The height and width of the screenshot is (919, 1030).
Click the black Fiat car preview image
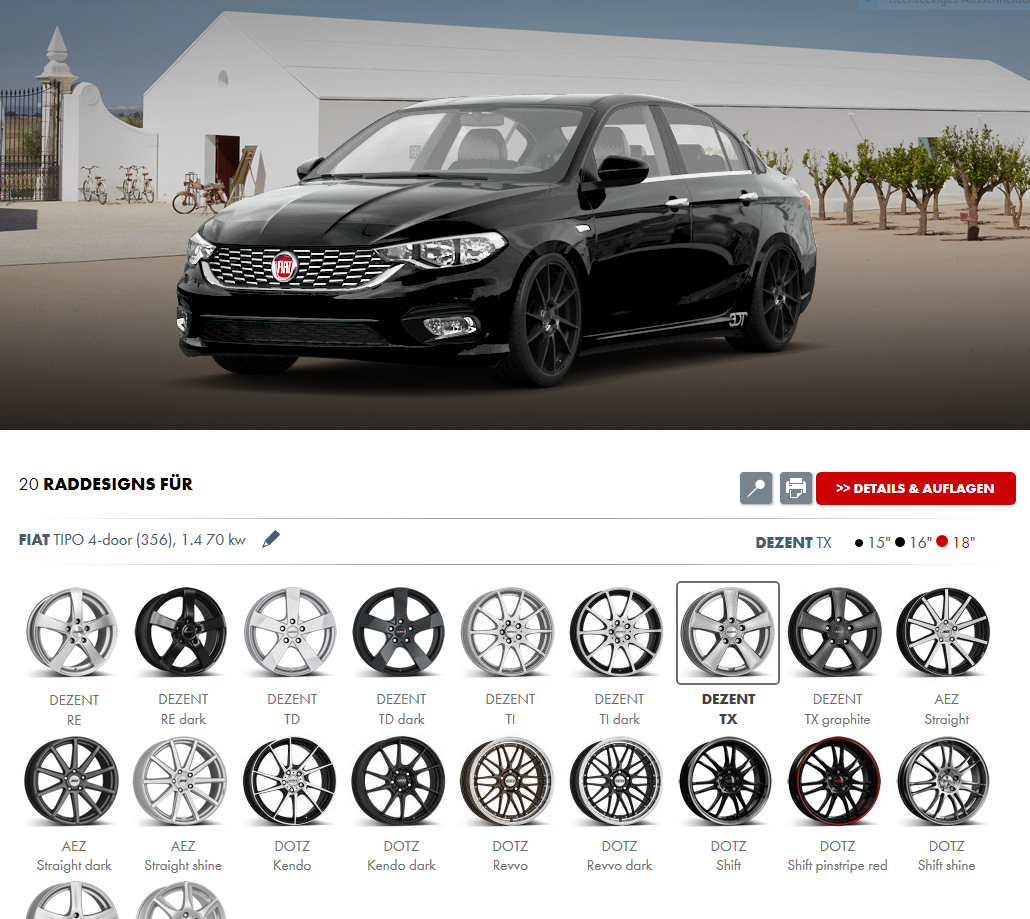[500, 240]
